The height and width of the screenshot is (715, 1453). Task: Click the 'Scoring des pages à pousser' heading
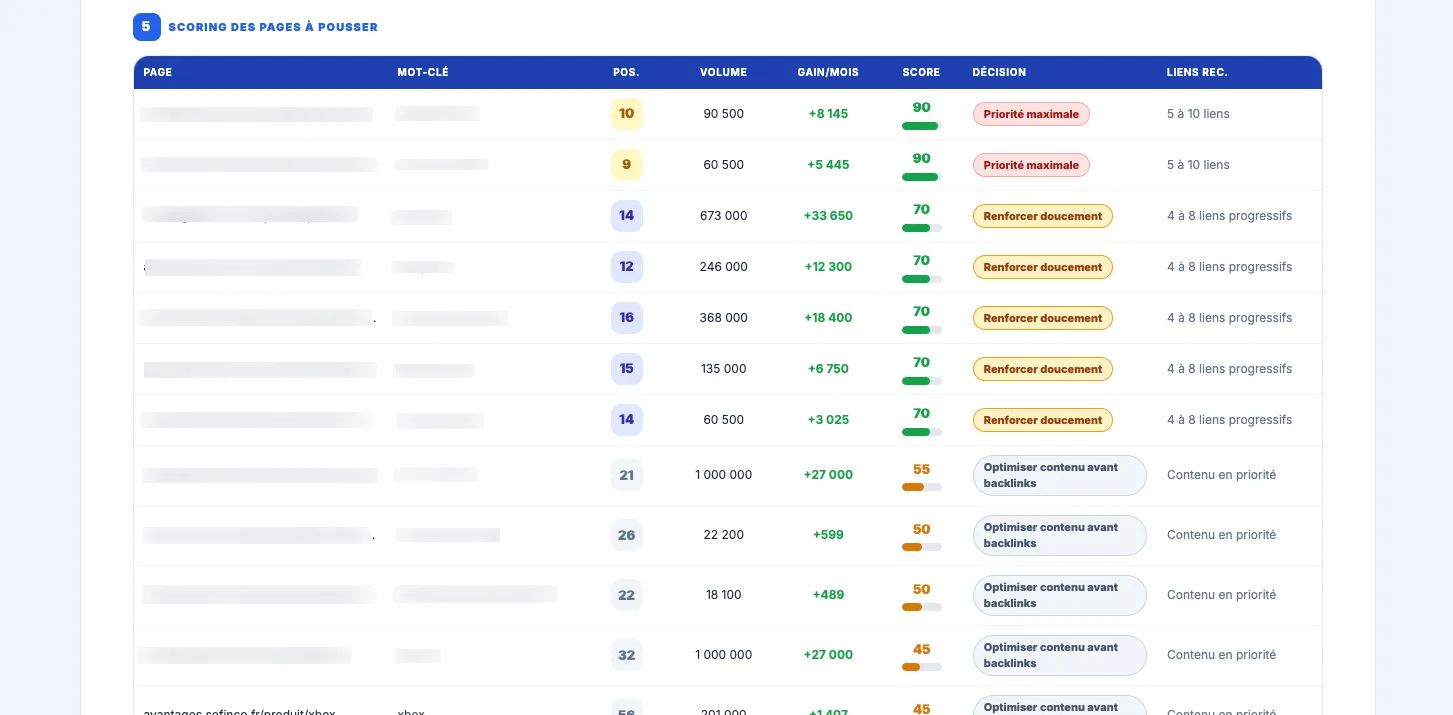(273, 27)
